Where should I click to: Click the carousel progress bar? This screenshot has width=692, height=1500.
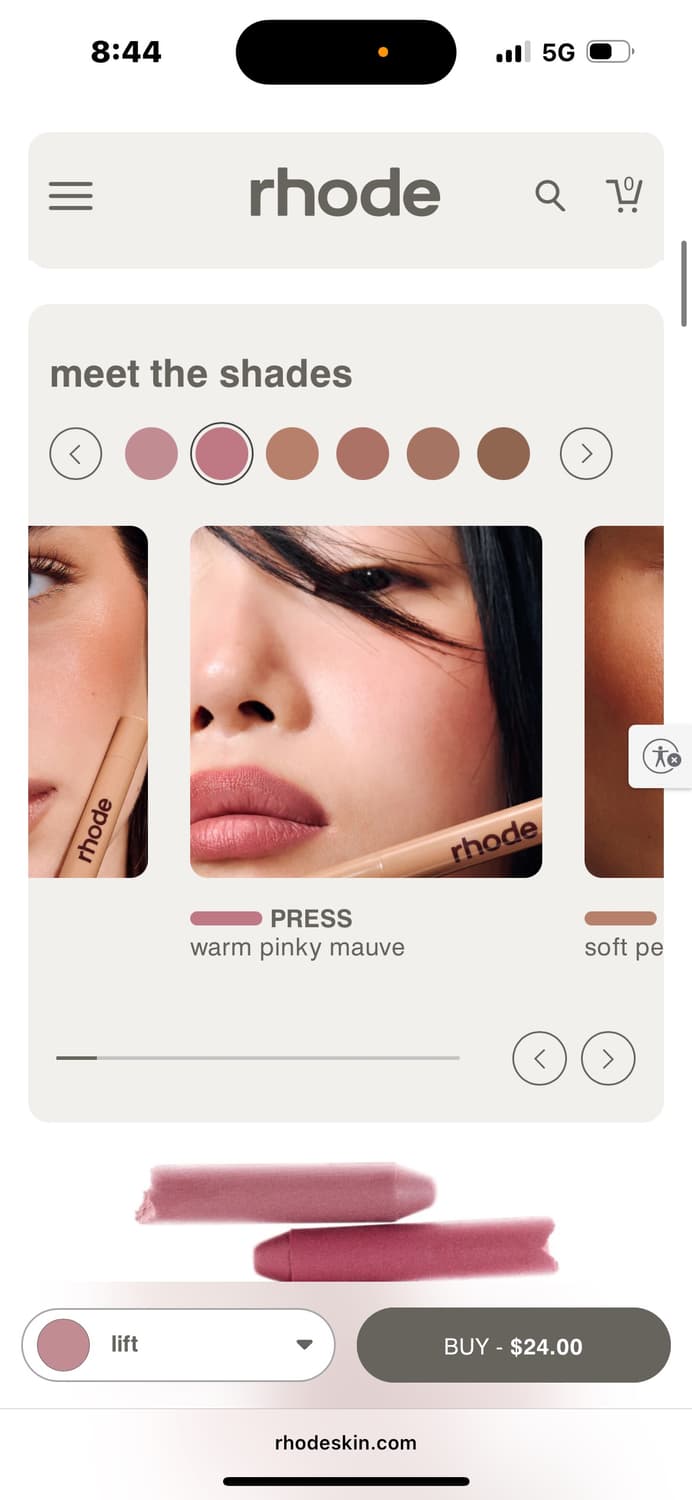pos(258,1057)
